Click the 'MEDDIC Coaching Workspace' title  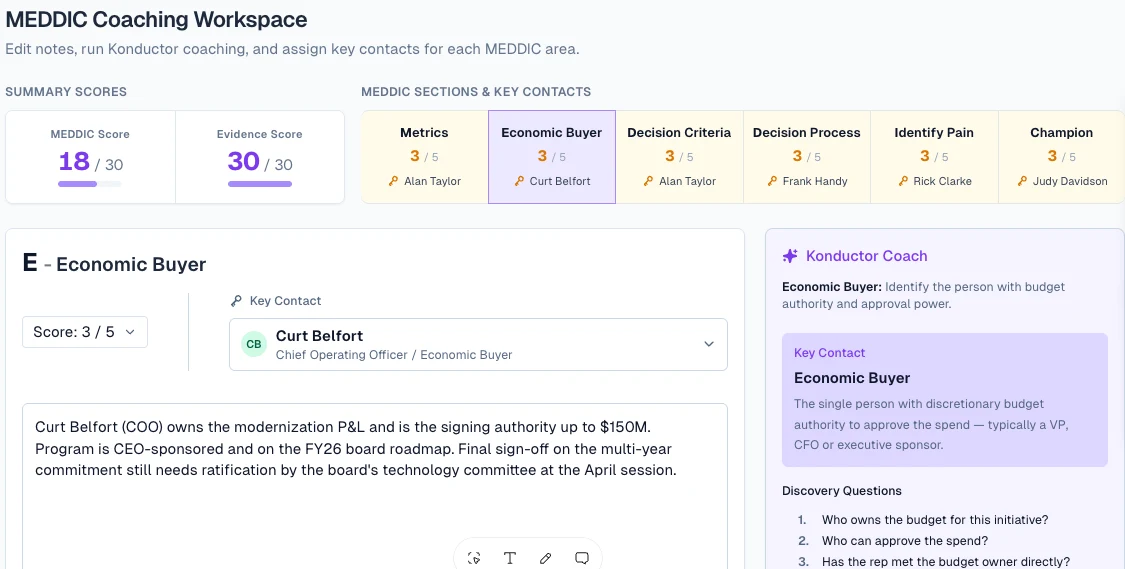156,19
